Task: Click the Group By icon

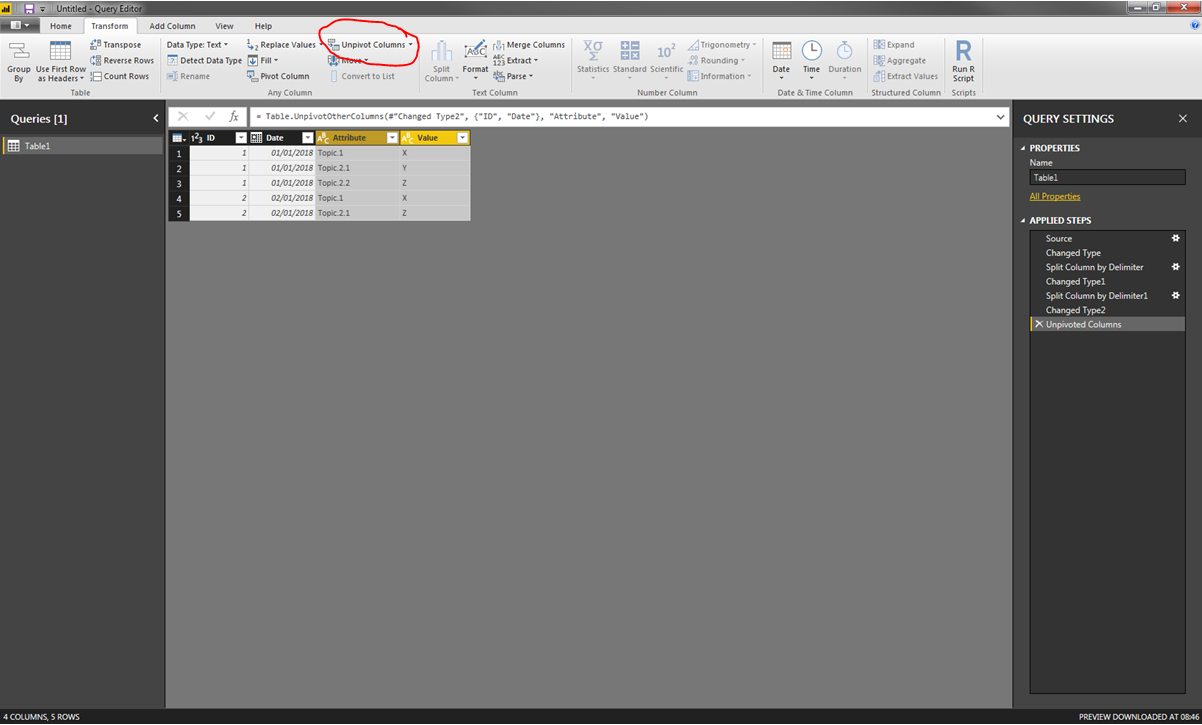Action: pos(18,52)
